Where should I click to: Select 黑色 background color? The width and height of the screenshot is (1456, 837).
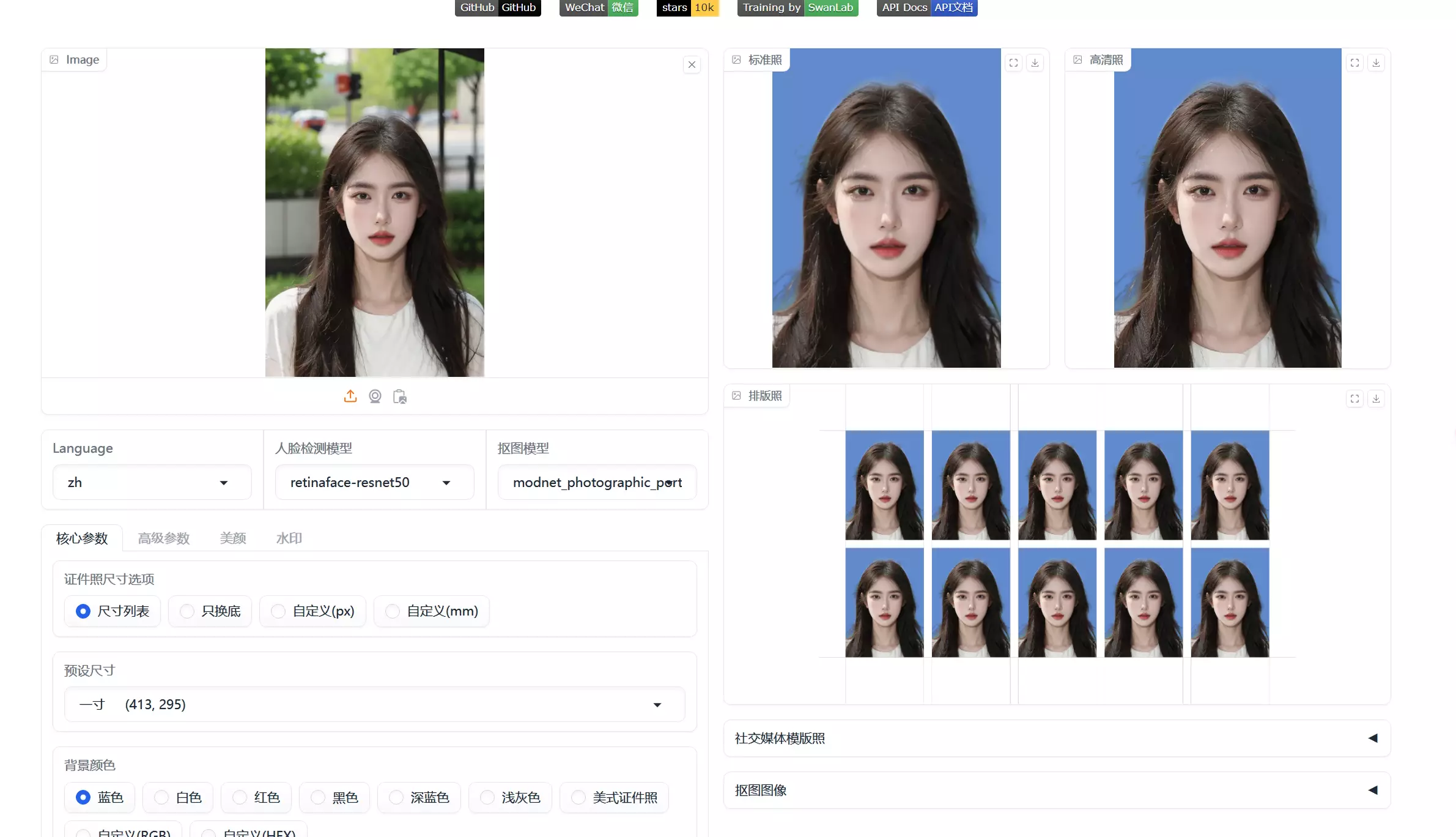tap(334, 797)
